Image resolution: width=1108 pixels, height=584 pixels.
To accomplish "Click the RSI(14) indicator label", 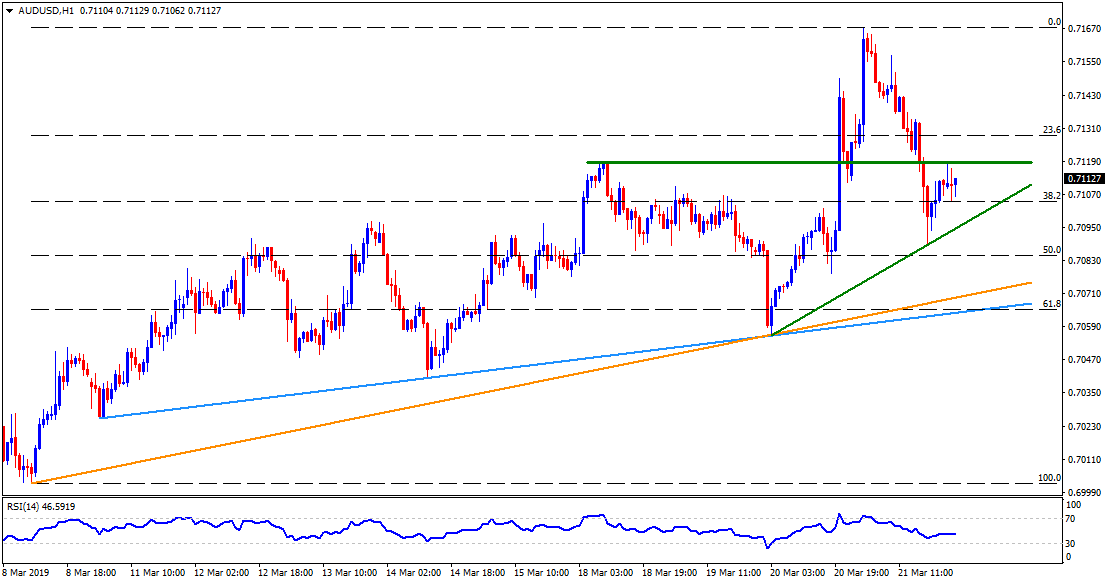I will click(26, 506).
